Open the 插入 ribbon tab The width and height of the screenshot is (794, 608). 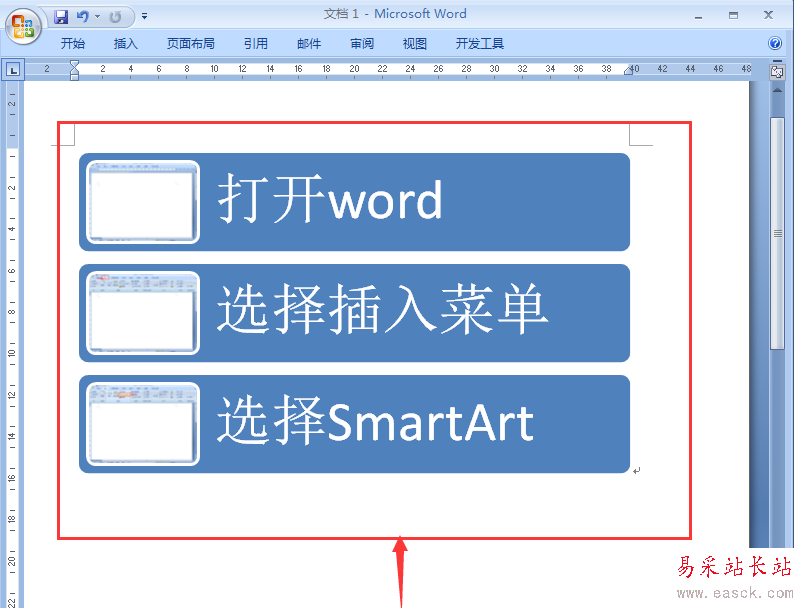point(126,44)
